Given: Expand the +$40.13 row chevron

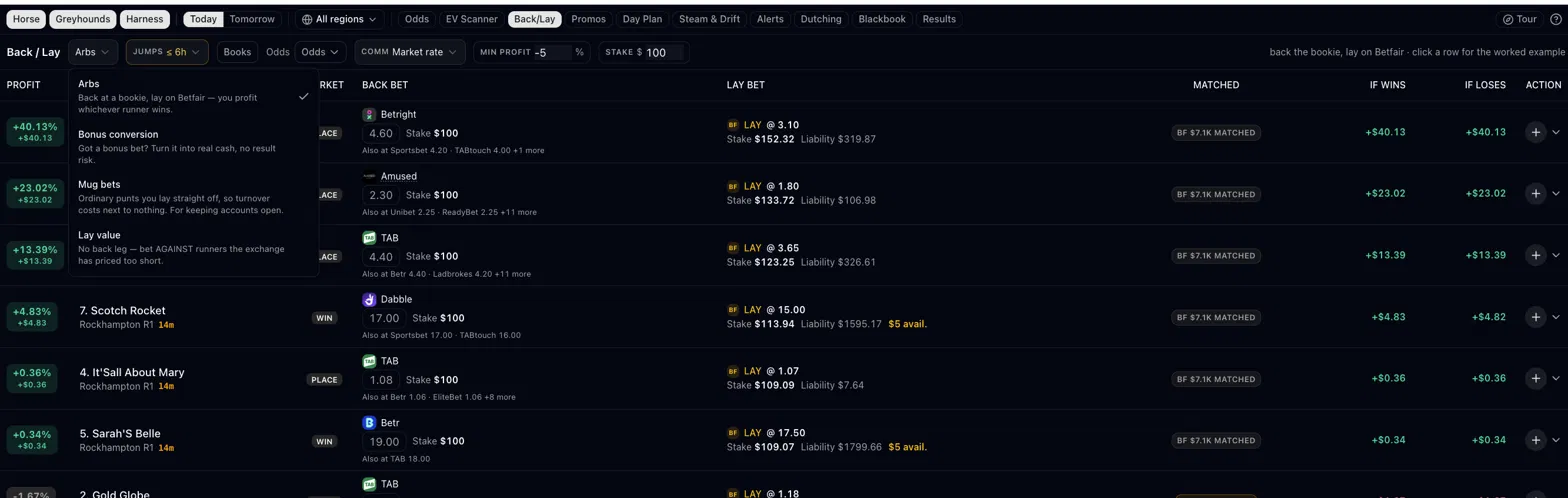Looking at the screenshot, I should pyautogui.click(x=1556, y=132).
